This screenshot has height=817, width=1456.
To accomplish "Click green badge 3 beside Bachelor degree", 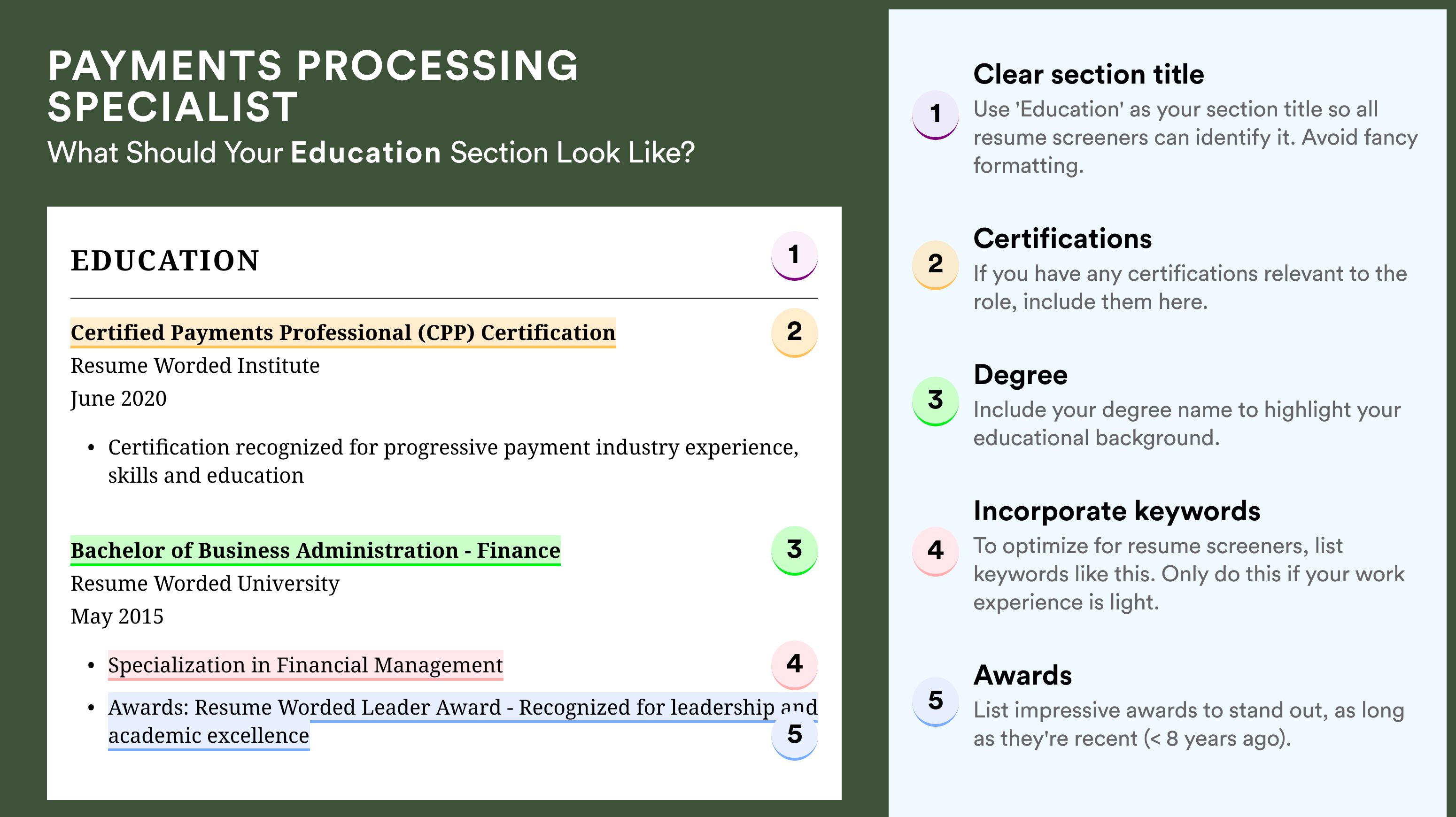I will 794,551.
